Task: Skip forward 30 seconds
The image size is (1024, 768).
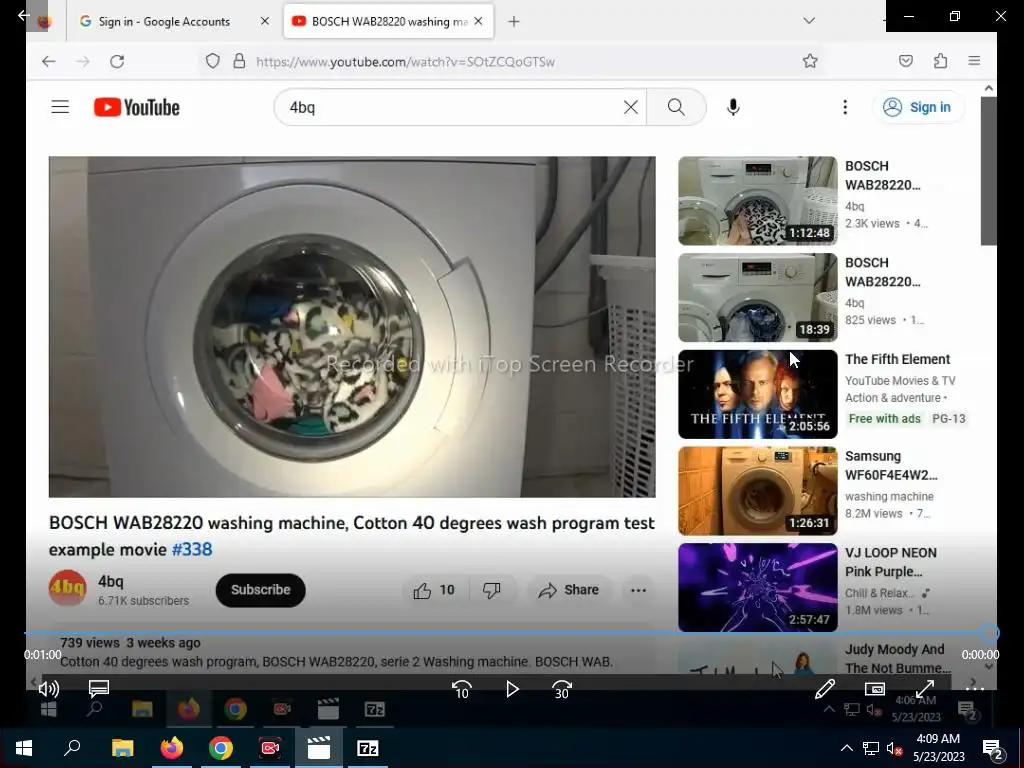Action: tap(562, 689)
